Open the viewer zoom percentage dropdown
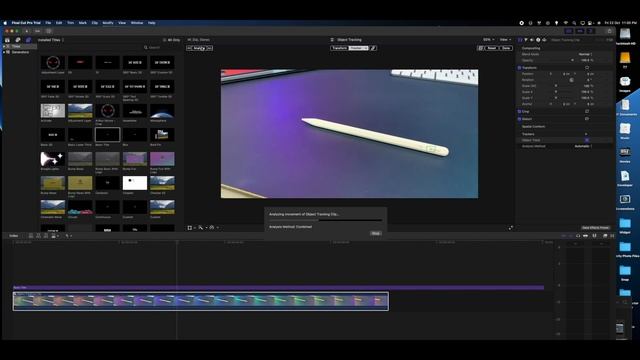Viewport: 640px width, 360px height. [488, 40]
